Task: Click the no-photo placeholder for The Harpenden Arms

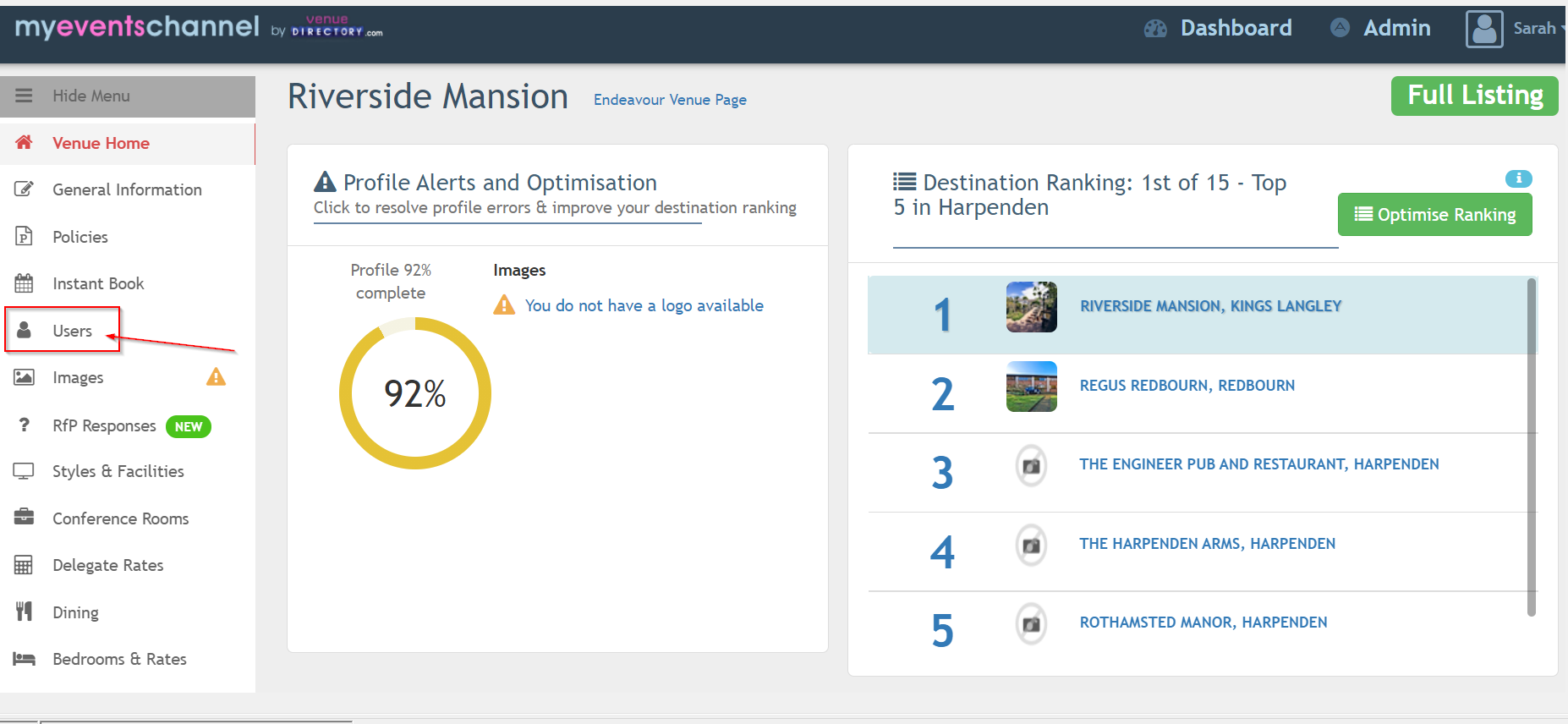Action: pyautogui.click(x=1031, y=545)
